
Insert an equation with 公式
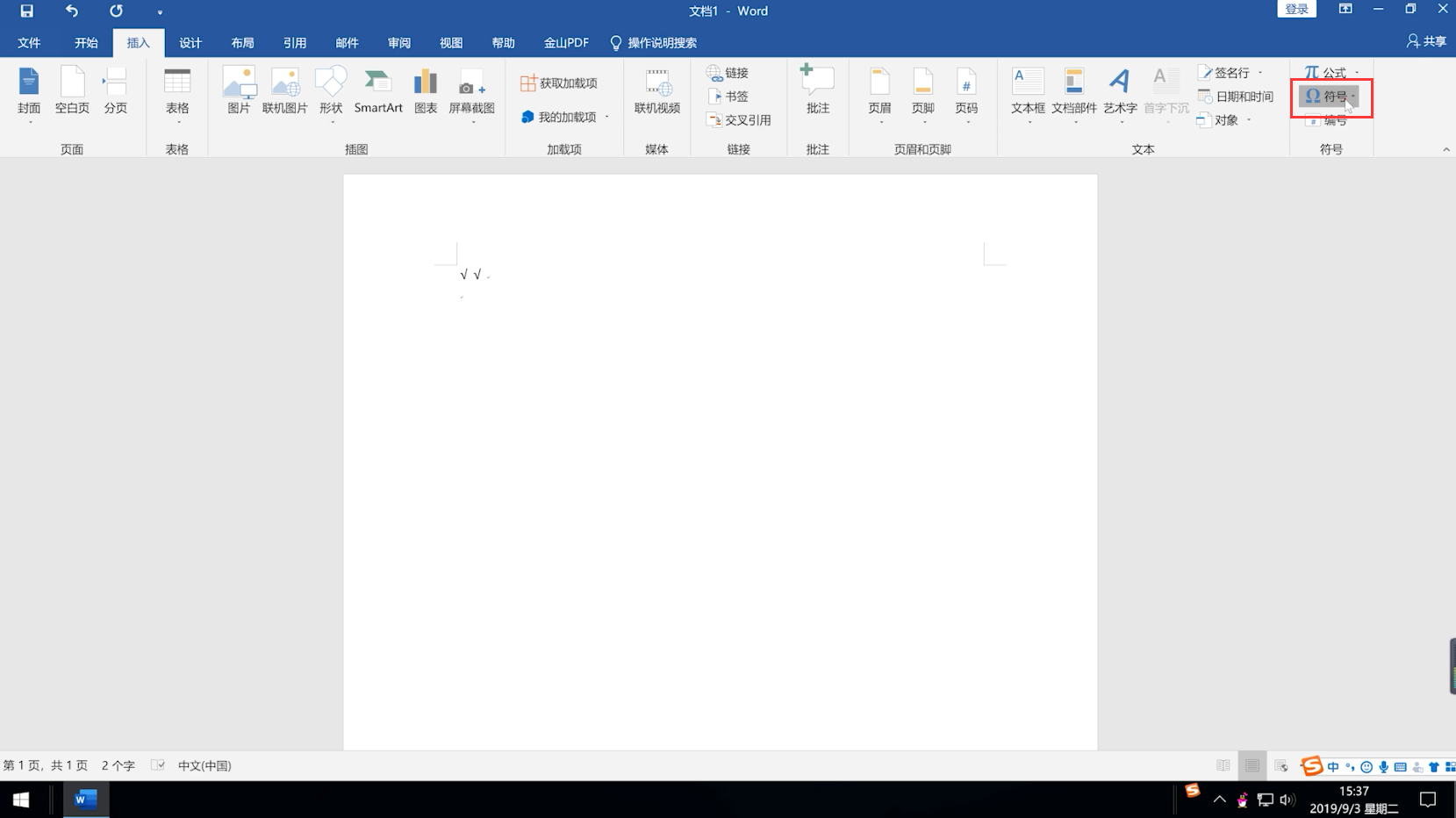click(x=1331, y=73)
